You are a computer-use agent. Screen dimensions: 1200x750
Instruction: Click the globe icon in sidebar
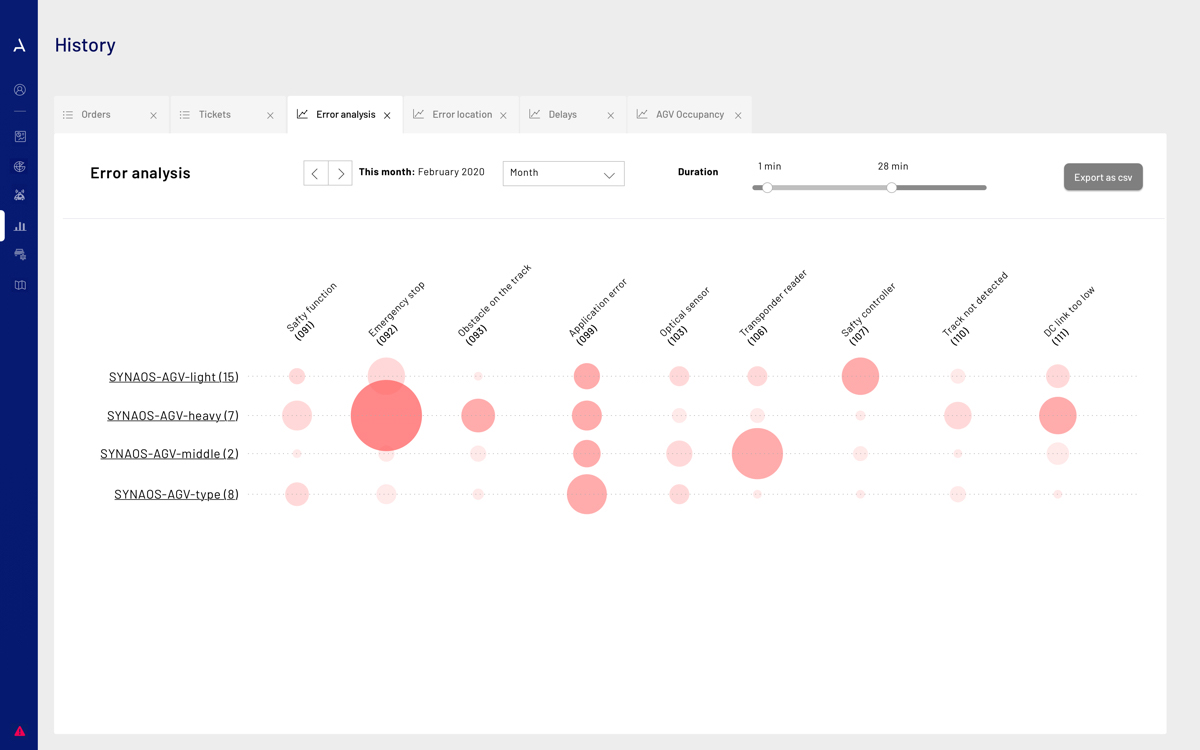coord(19,167)
